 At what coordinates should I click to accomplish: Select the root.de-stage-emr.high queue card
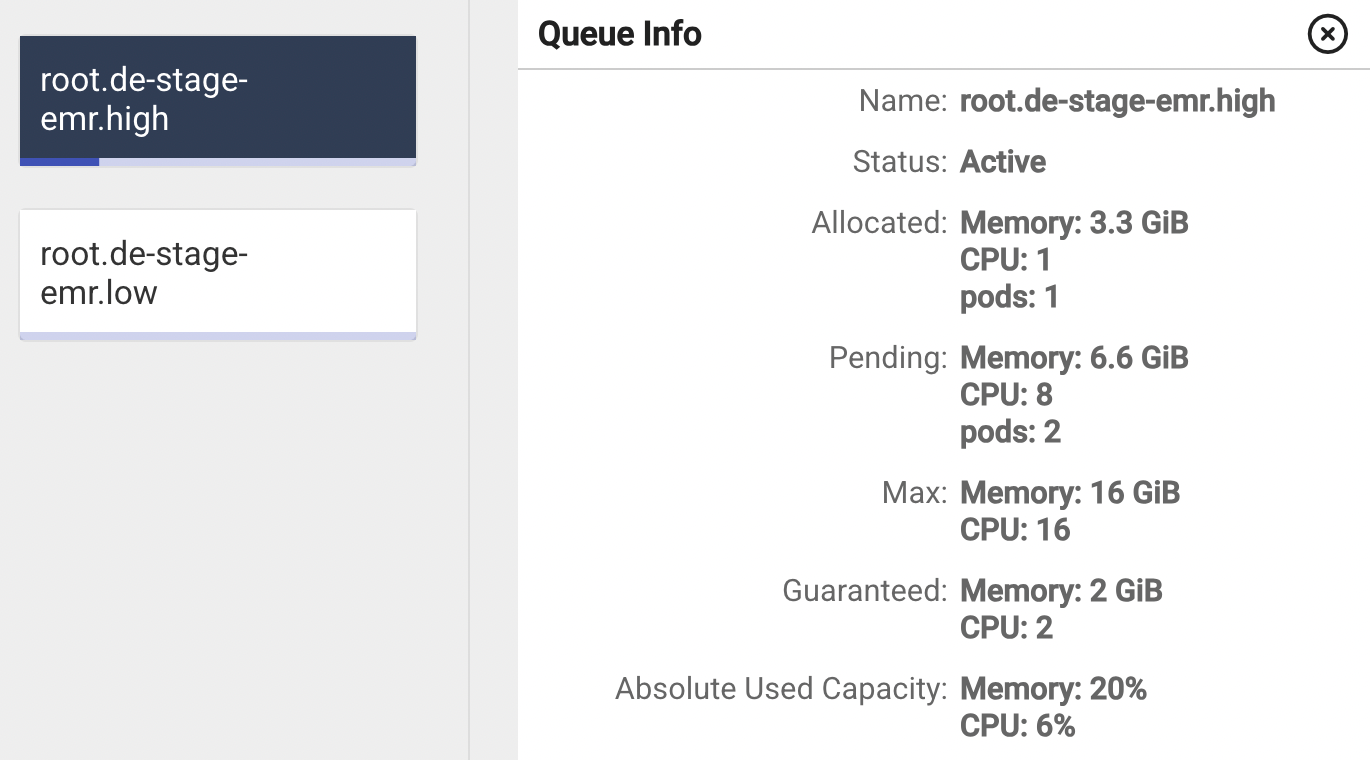tap(217, 98)
